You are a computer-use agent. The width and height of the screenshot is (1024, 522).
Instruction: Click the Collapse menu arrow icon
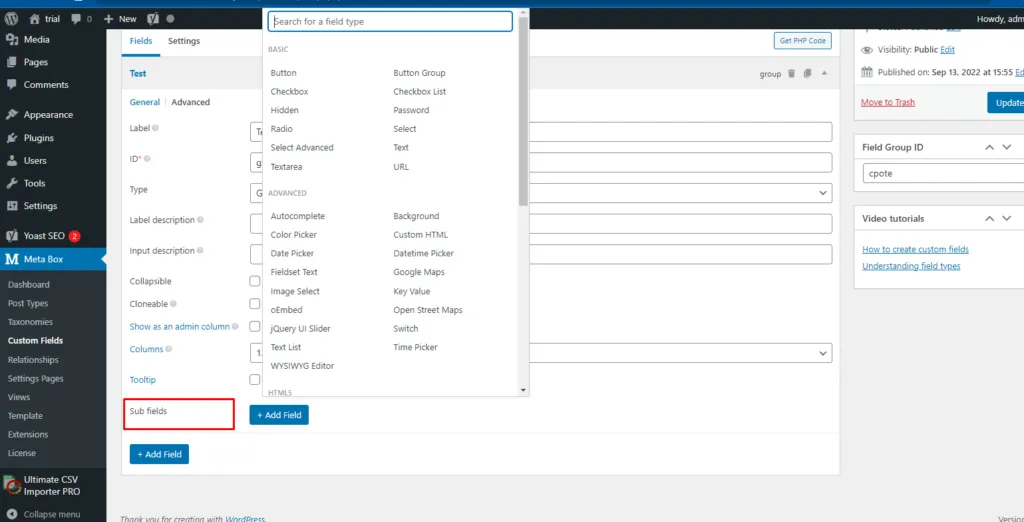(12, 514)
